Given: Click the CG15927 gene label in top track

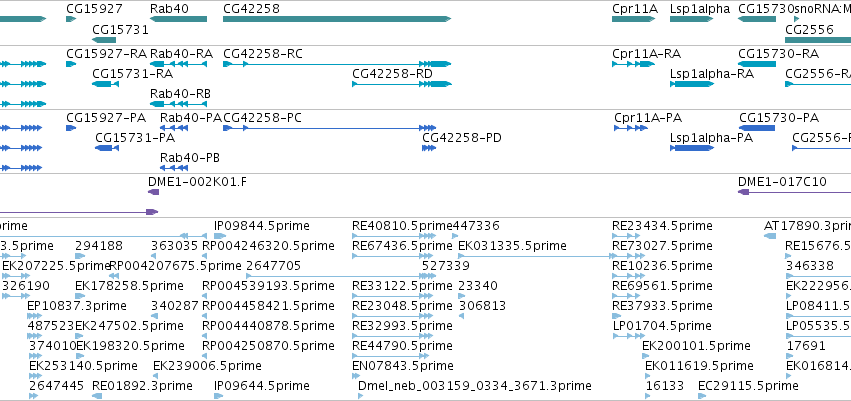Looking at the screenshot, I should pos(94,9).
